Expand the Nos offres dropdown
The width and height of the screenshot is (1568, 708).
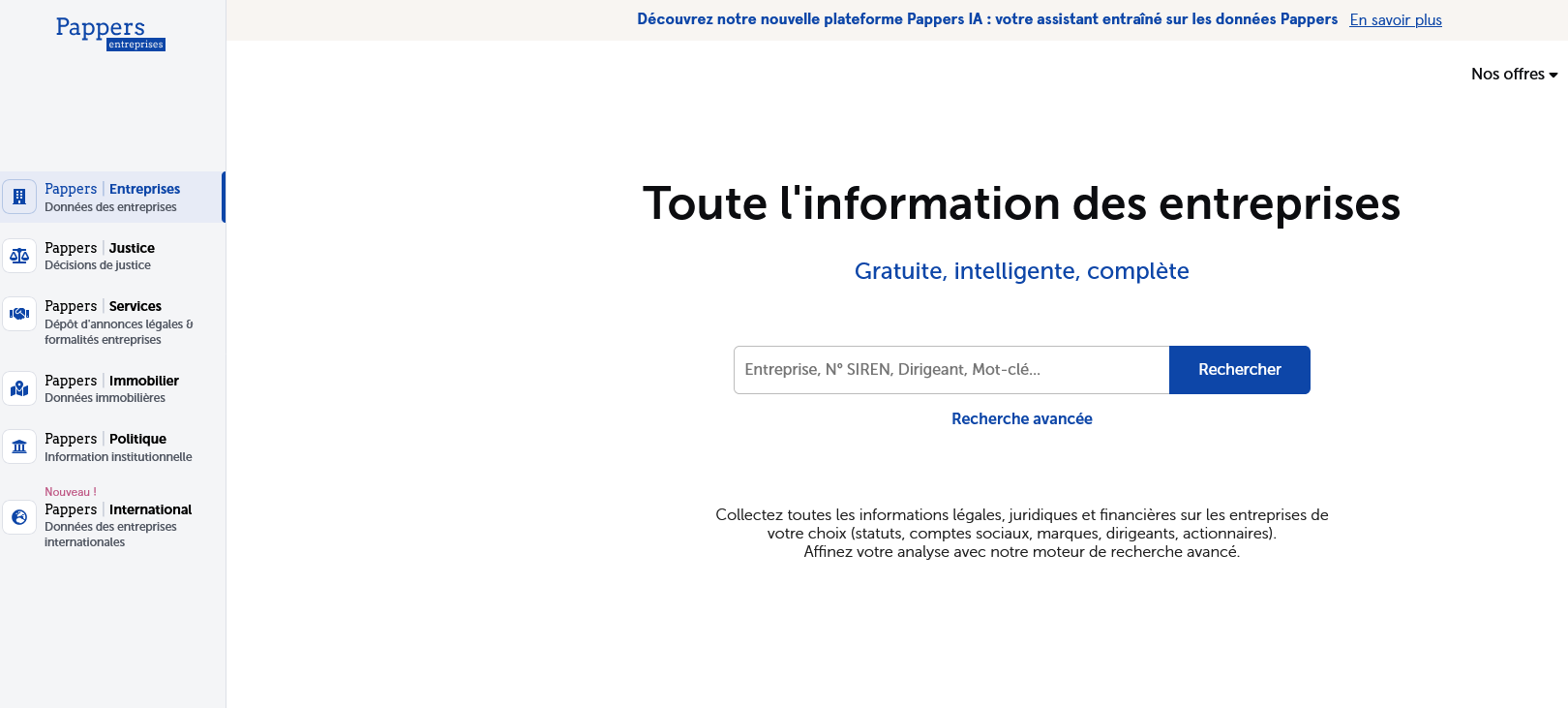pos(1514,75)
